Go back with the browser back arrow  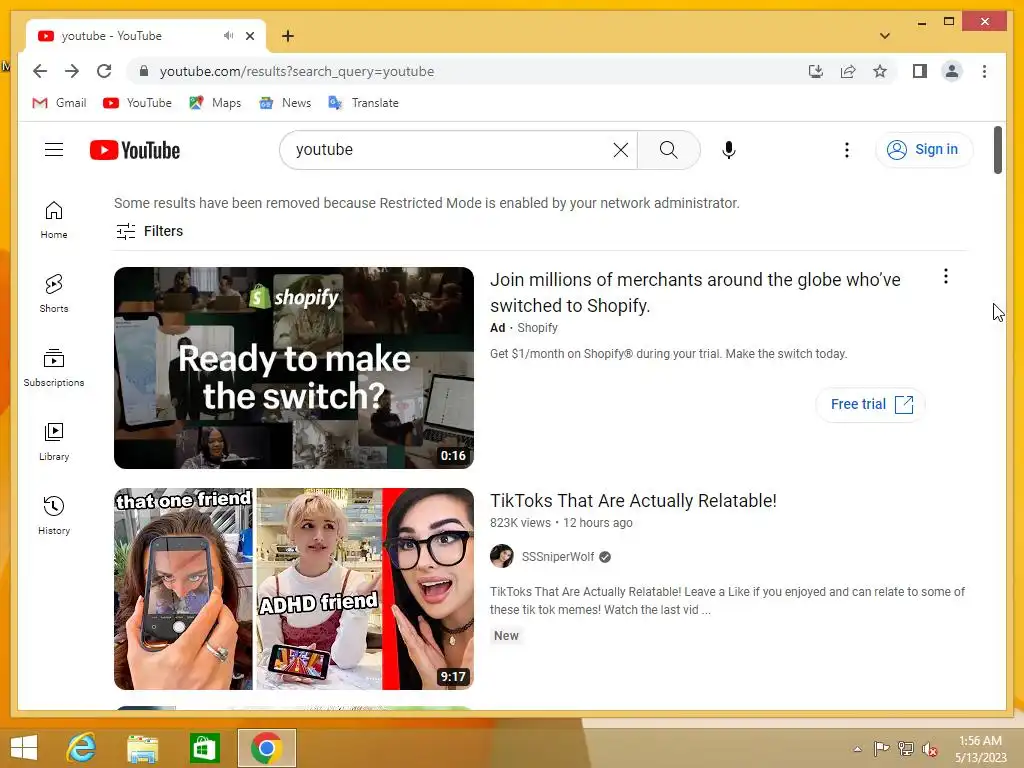click(40, 71)
